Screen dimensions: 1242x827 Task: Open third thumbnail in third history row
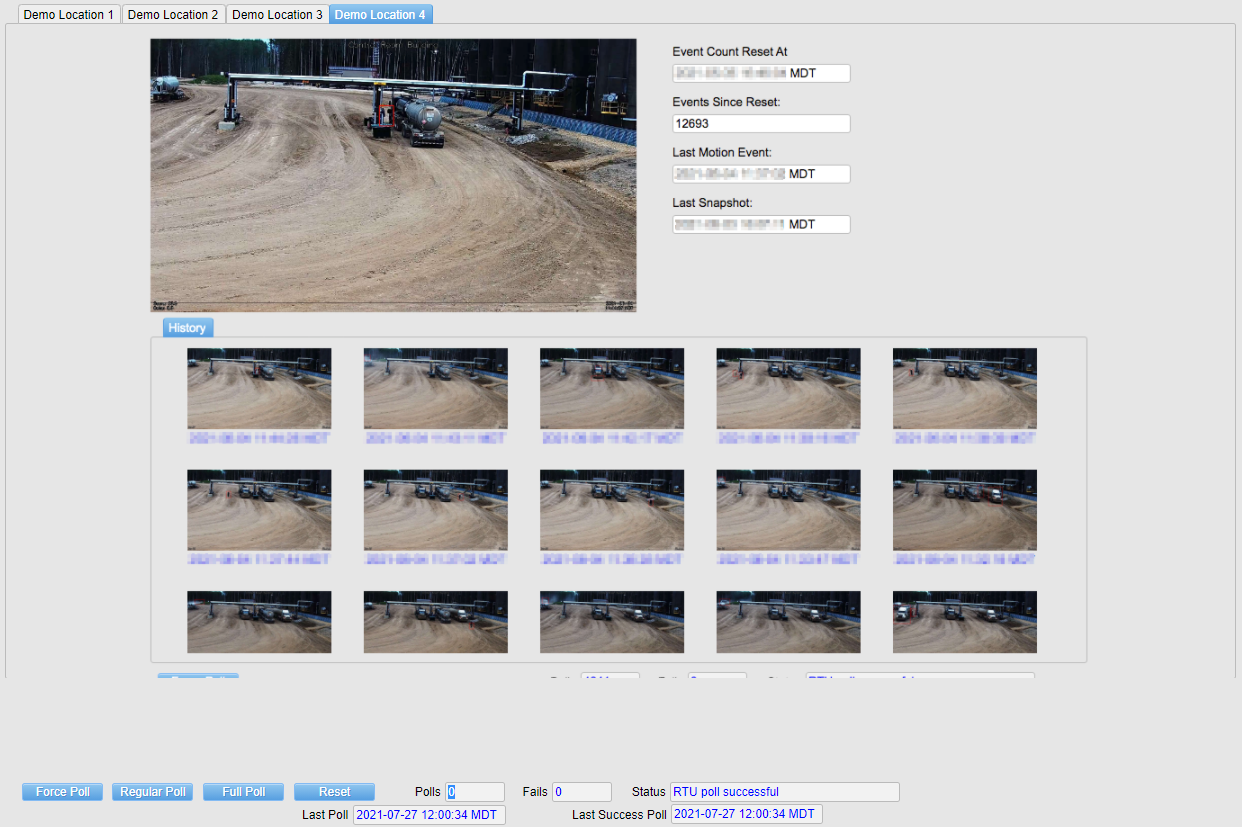[612, 622]
